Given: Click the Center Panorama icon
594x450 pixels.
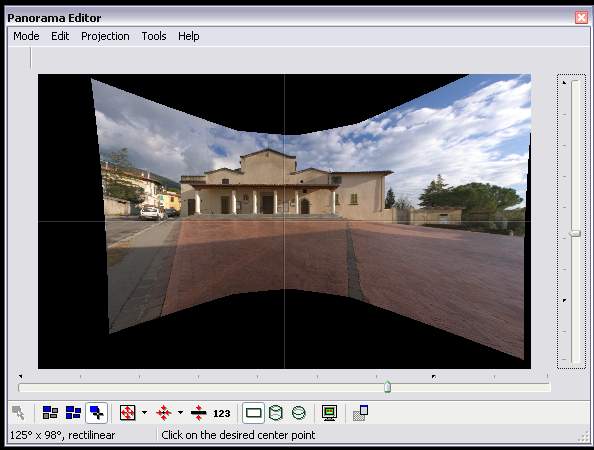Looking at the screenshot, I should 163,412.
